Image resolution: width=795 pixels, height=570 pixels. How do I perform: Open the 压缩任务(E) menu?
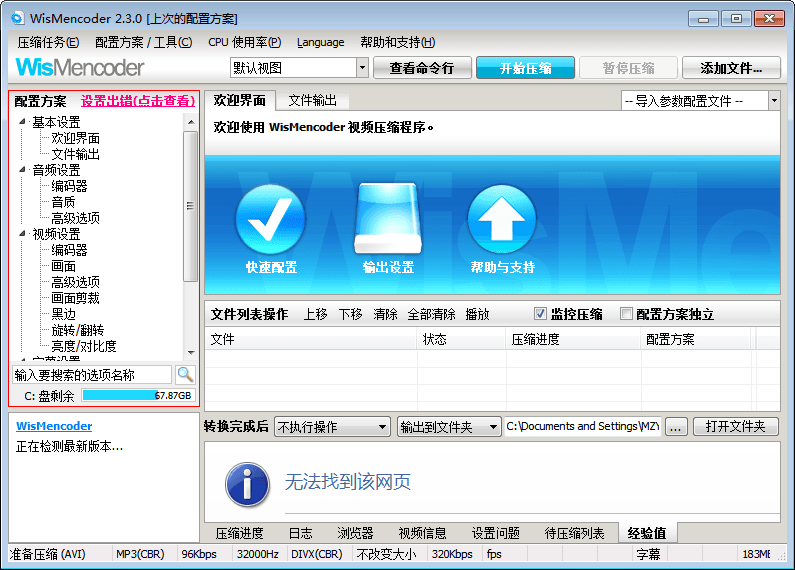coord(48,42)
